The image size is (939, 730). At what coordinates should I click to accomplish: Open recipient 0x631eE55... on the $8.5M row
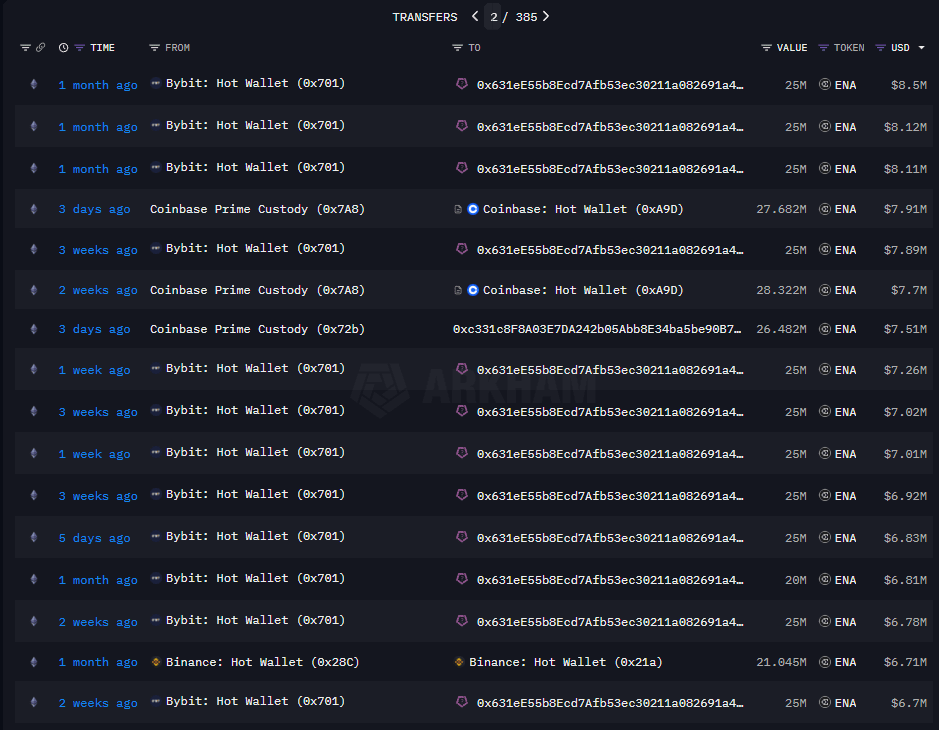(610, 85)
